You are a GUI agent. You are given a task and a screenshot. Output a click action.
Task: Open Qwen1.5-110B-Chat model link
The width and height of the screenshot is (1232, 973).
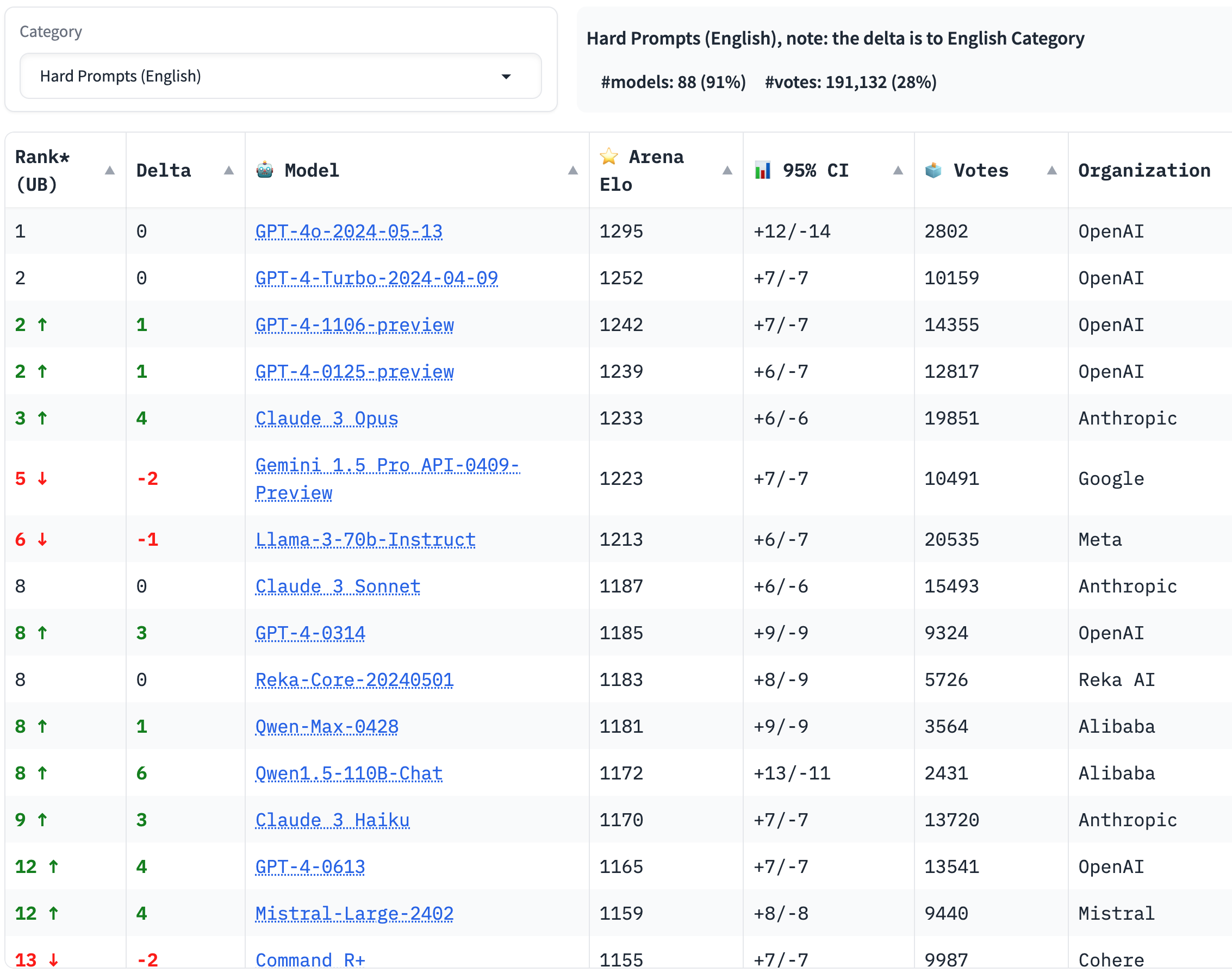[349, 773]
